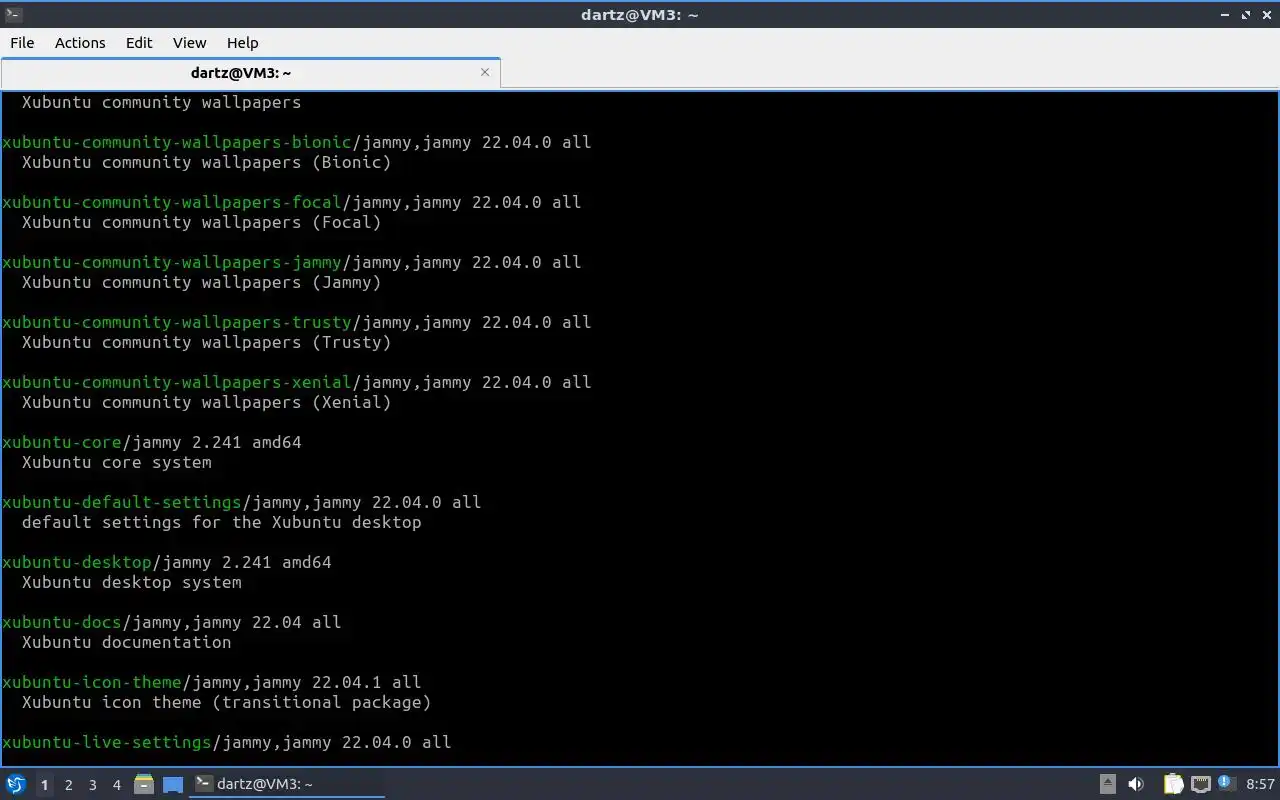Click 'Xubuntu community wallpapers (Bionic)' description
Image resolution: width=1280 pixels, height=800 pixels.
(207, 162)
